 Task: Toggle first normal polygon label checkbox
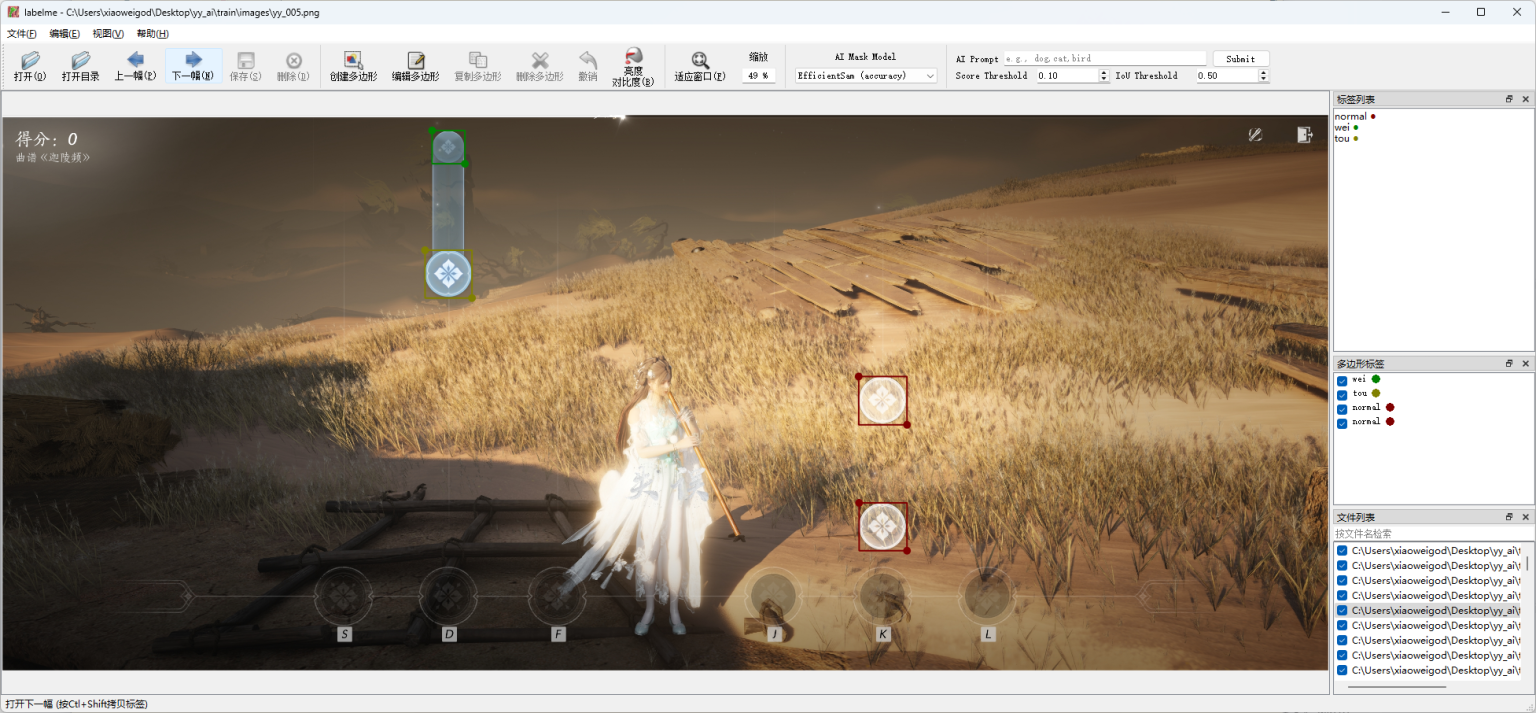[x=1342, y=408]
